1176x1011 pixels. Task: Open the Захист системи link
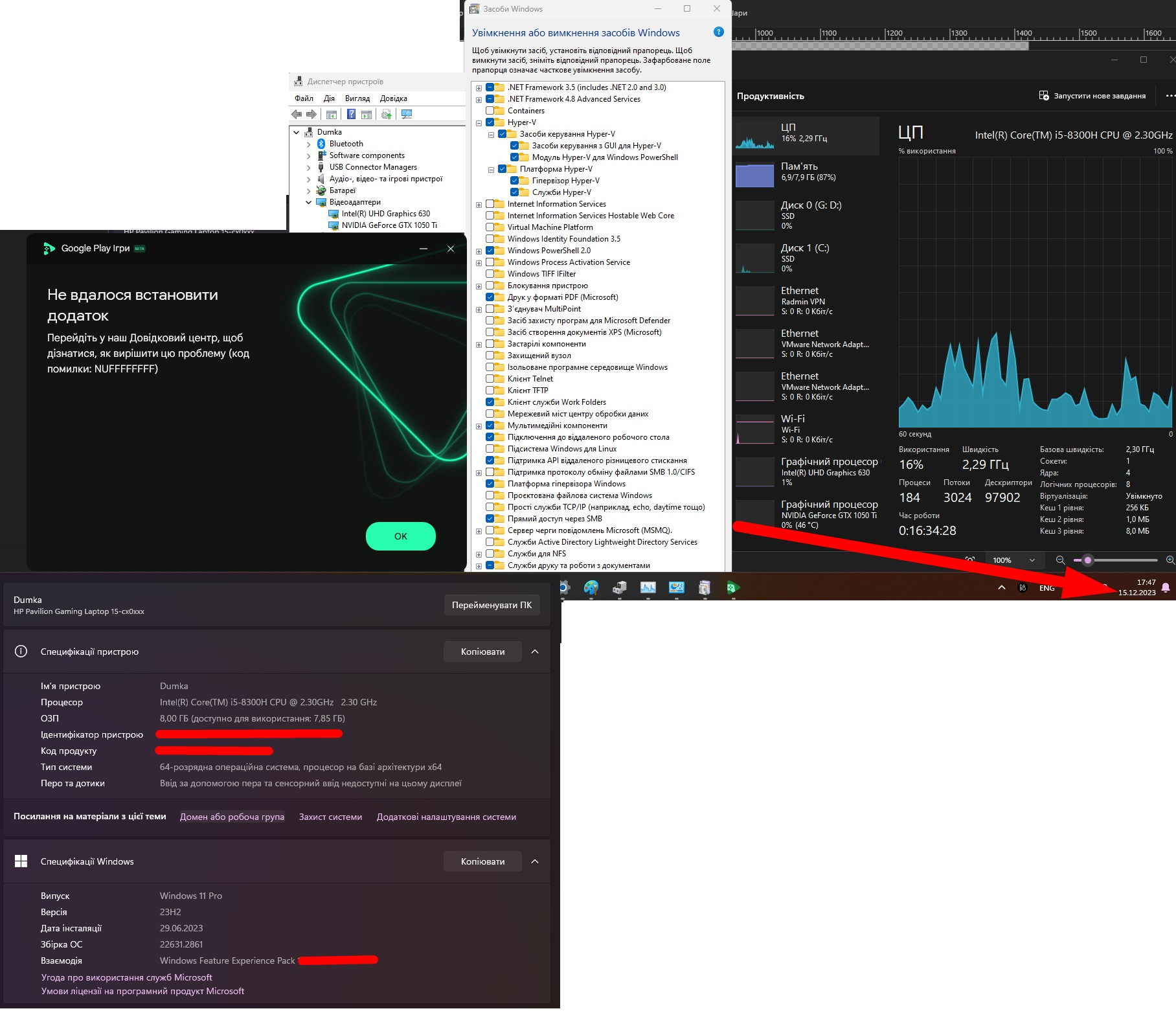tap(330, 817)
